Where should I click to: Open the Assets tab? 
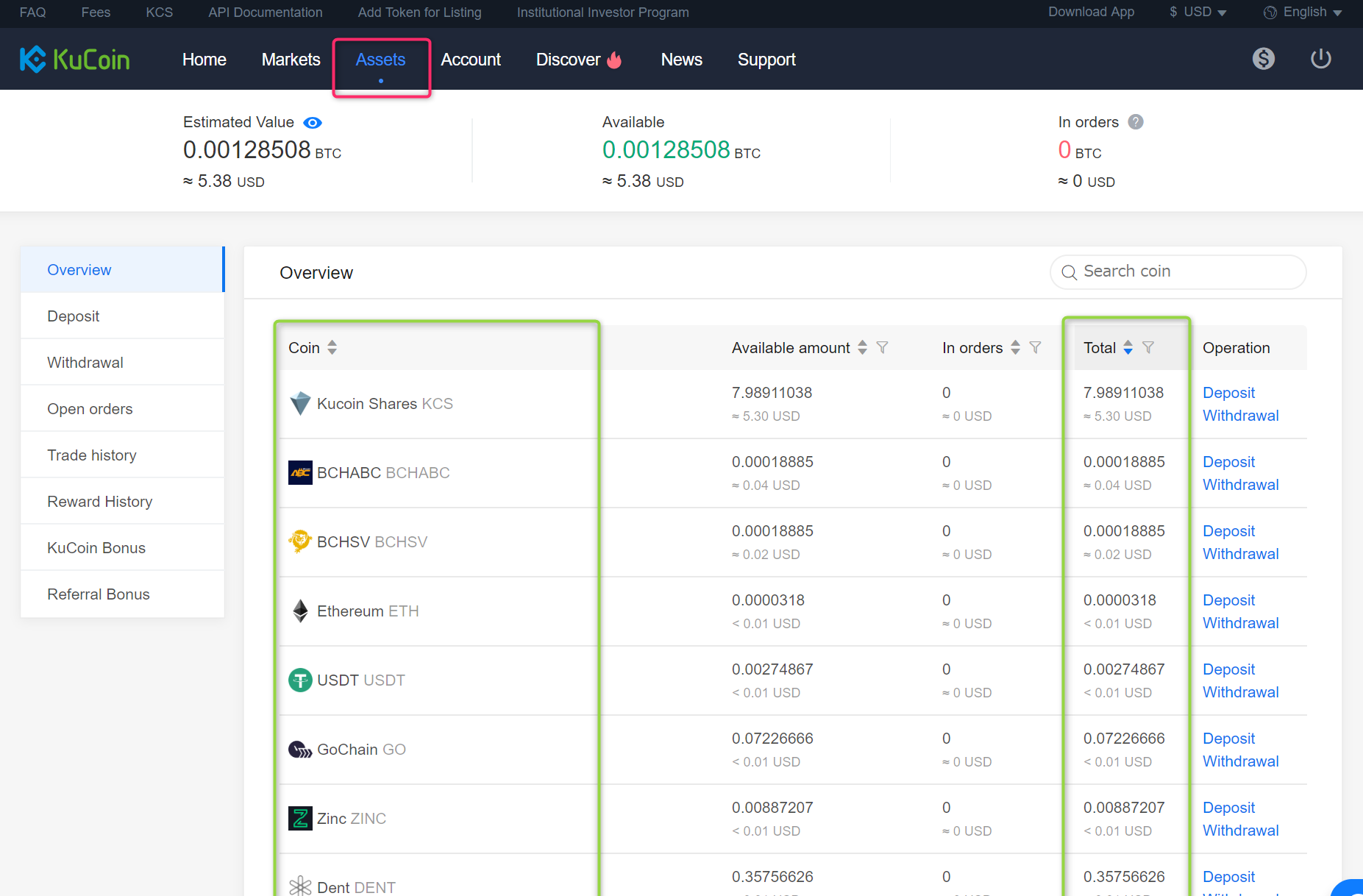[x=380, y=60]
